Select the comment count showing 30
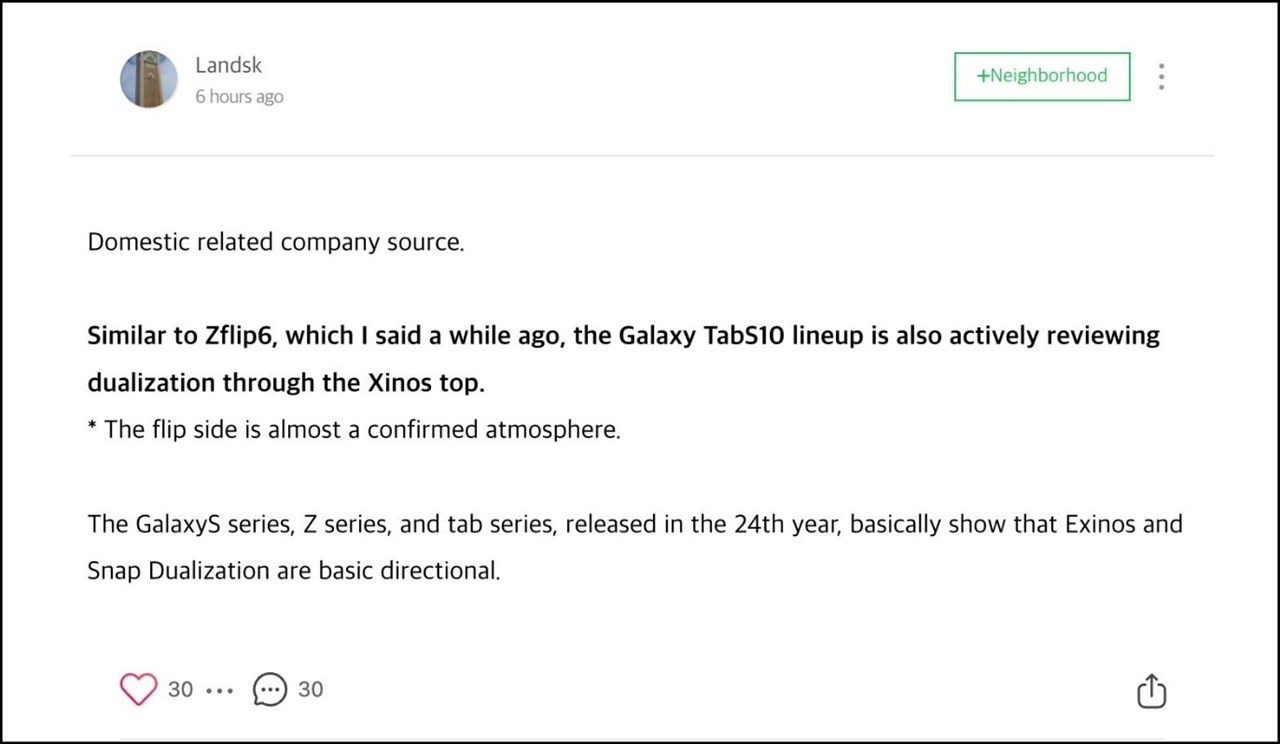Image resolution: width=1280 pixels, height=744 pixels. click(x=310, y=689)
